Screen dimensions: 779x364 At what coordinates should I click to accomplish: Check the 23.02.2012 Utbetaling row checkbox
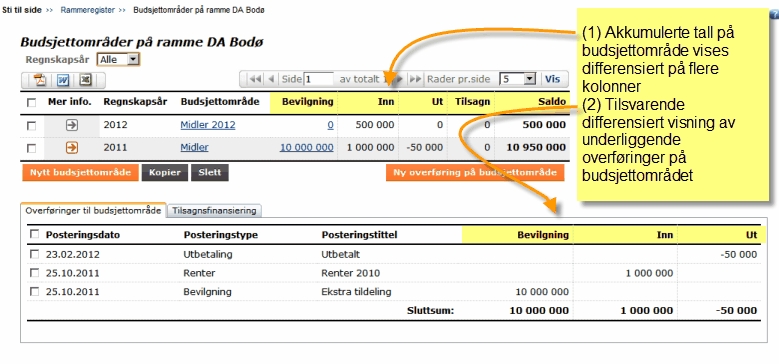click(34, 254)
